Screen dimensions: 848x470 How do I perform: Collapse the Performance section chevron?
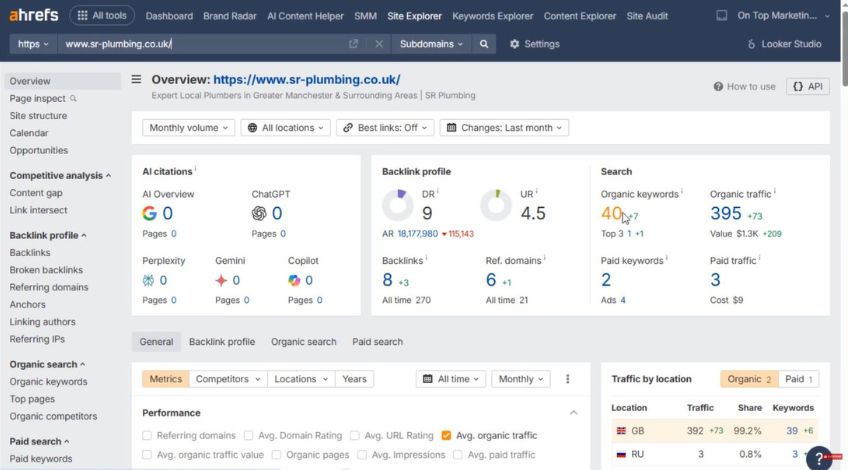pos(573,413)
